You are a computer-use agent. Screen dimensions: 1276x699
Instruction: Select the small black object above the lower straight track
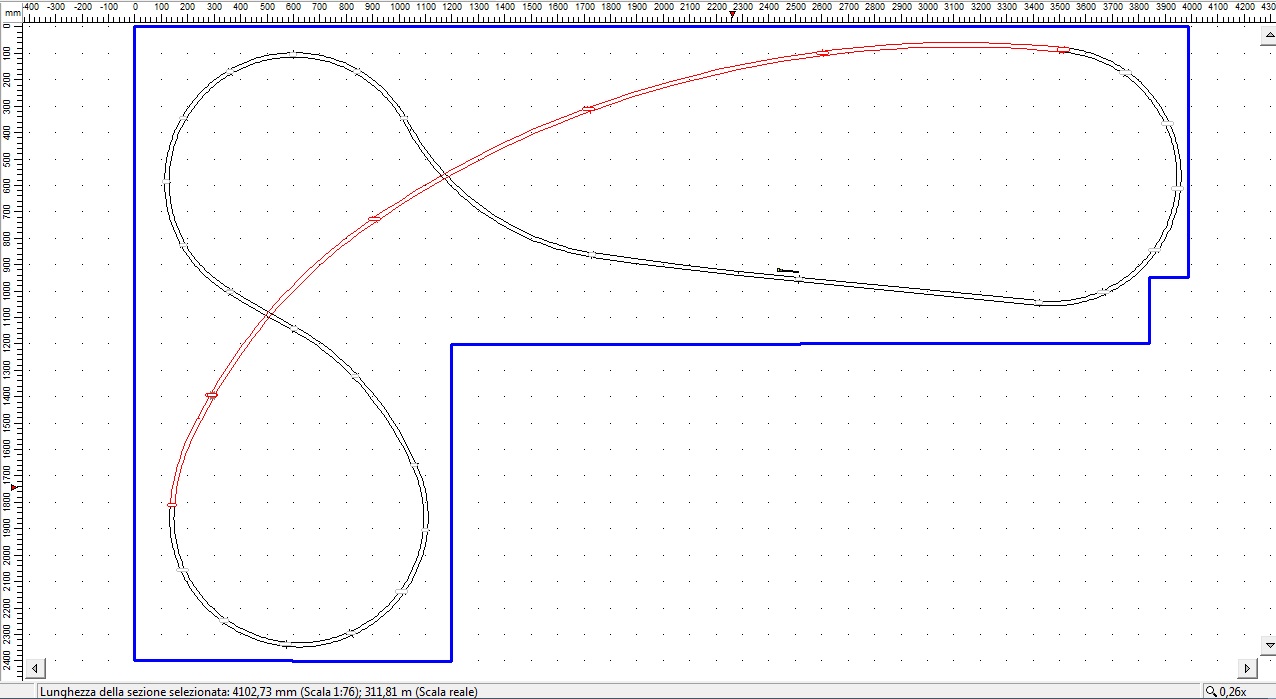click(788, 270)
